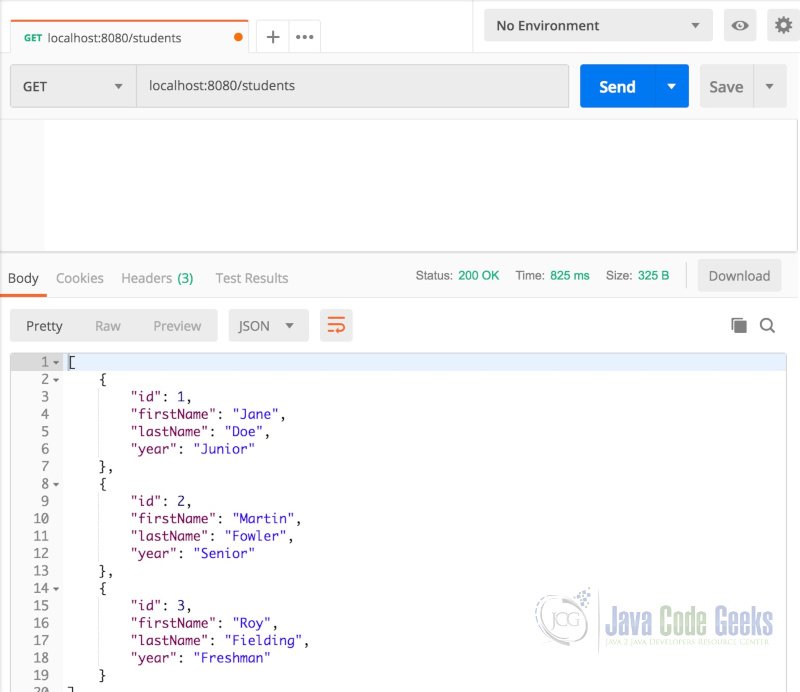This screenshot has width=800, height=692.
Task: Open environment quick look with the eye icon
Action: coord(740,25)
